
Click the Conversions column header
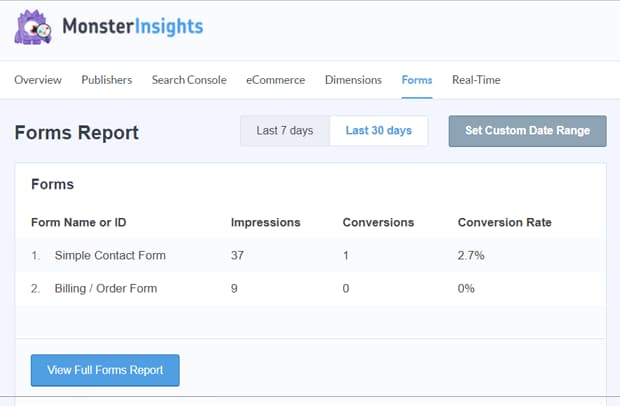point(378,223)
